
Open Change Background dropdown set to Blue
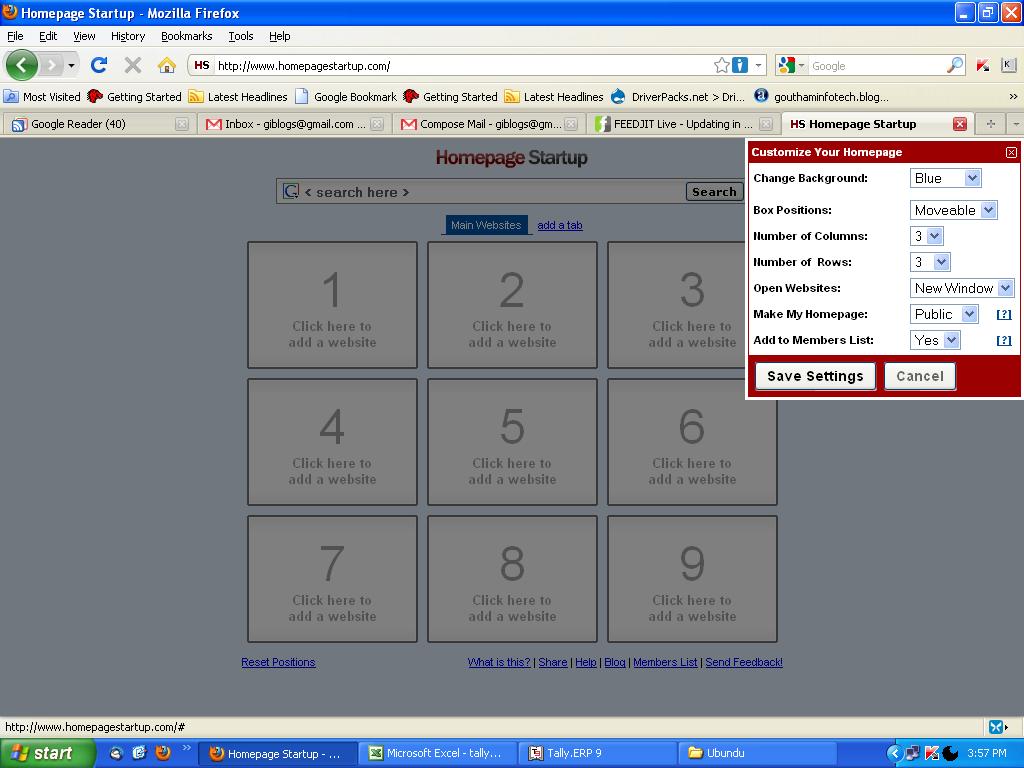pos(946,178)
